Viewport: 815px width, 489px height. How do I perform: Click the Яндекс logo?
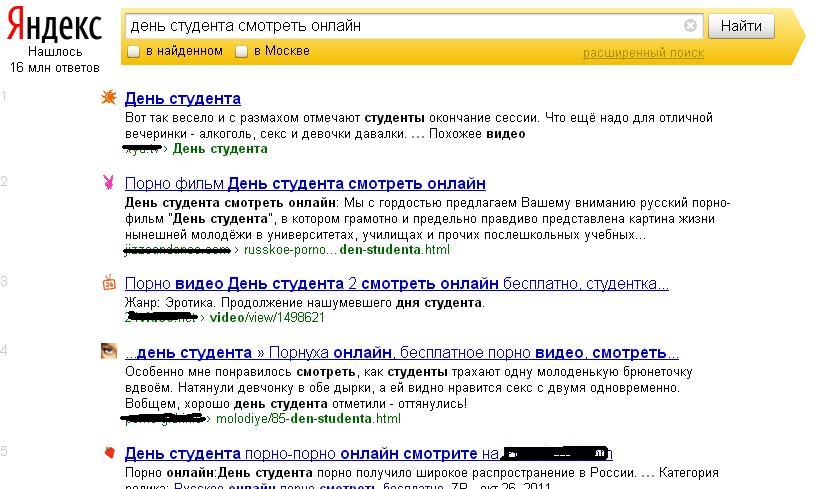point(54,25)
